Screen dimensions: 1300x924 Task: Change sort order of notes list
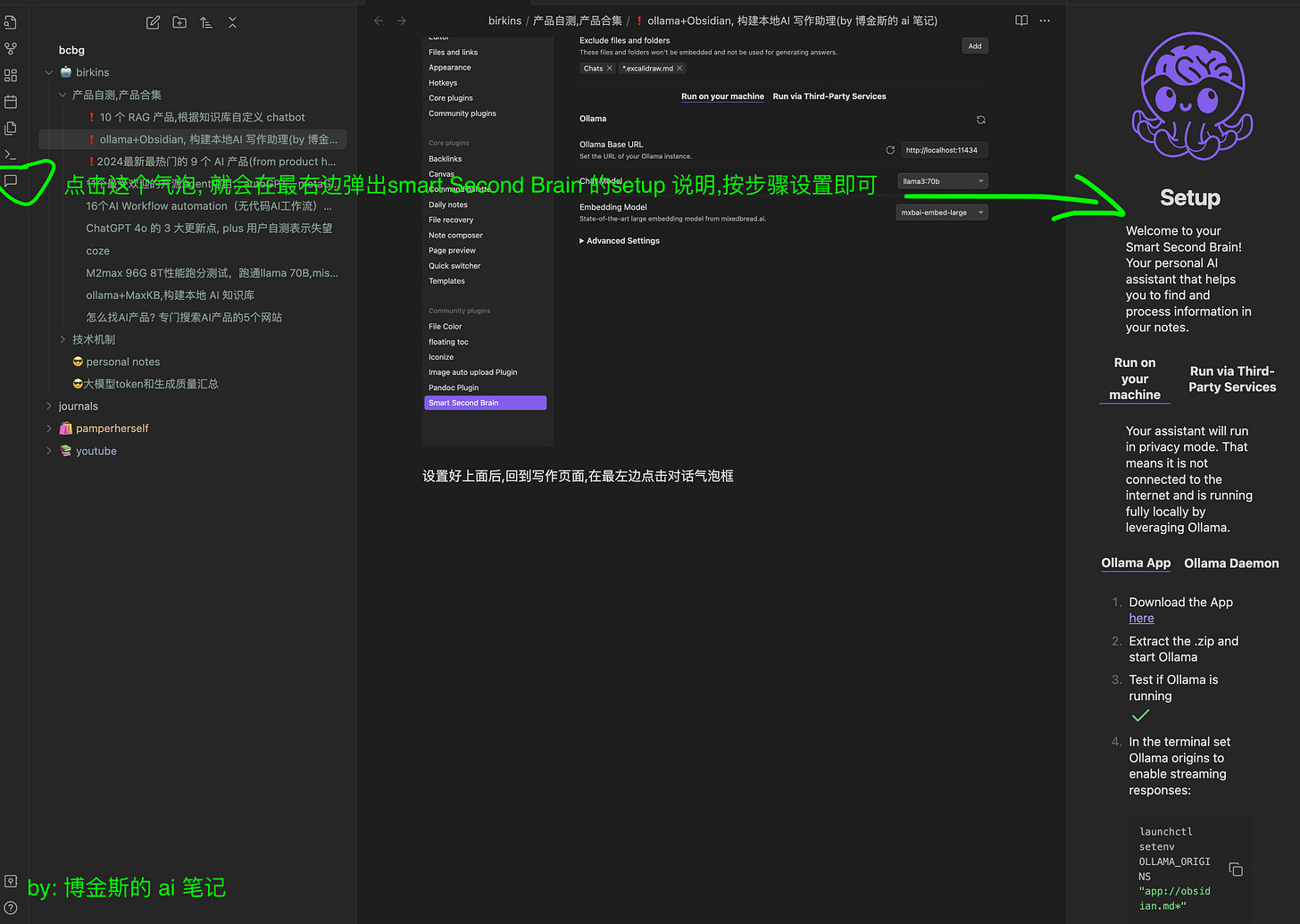tap(205, 22)
